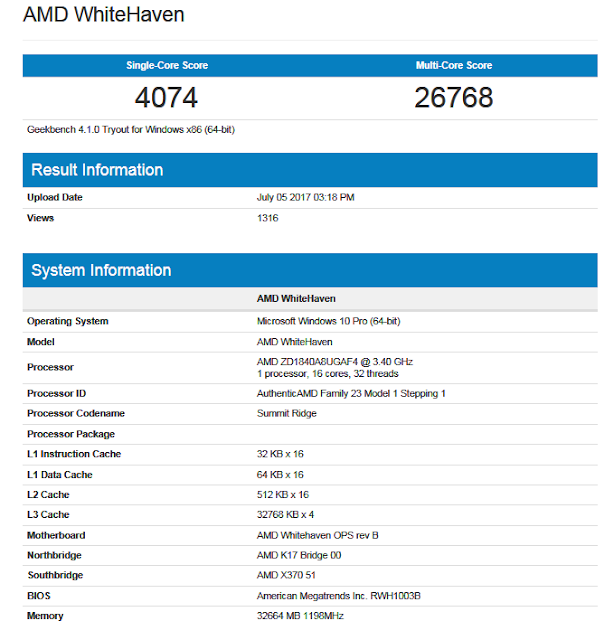Click the Operating System label
This screenshot has width=614, height=640.
(x=68, y=321)
